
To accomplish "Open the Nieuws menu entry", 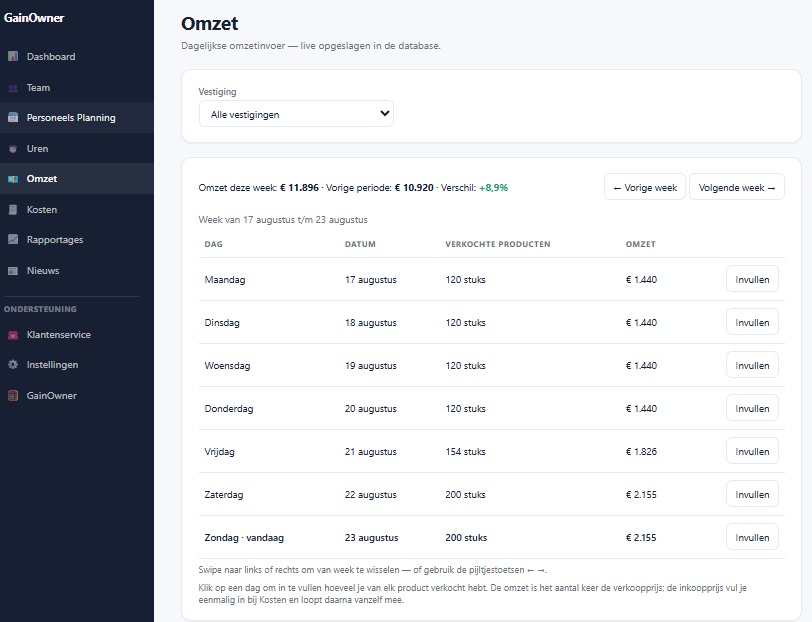I will (x=77, y=270).
